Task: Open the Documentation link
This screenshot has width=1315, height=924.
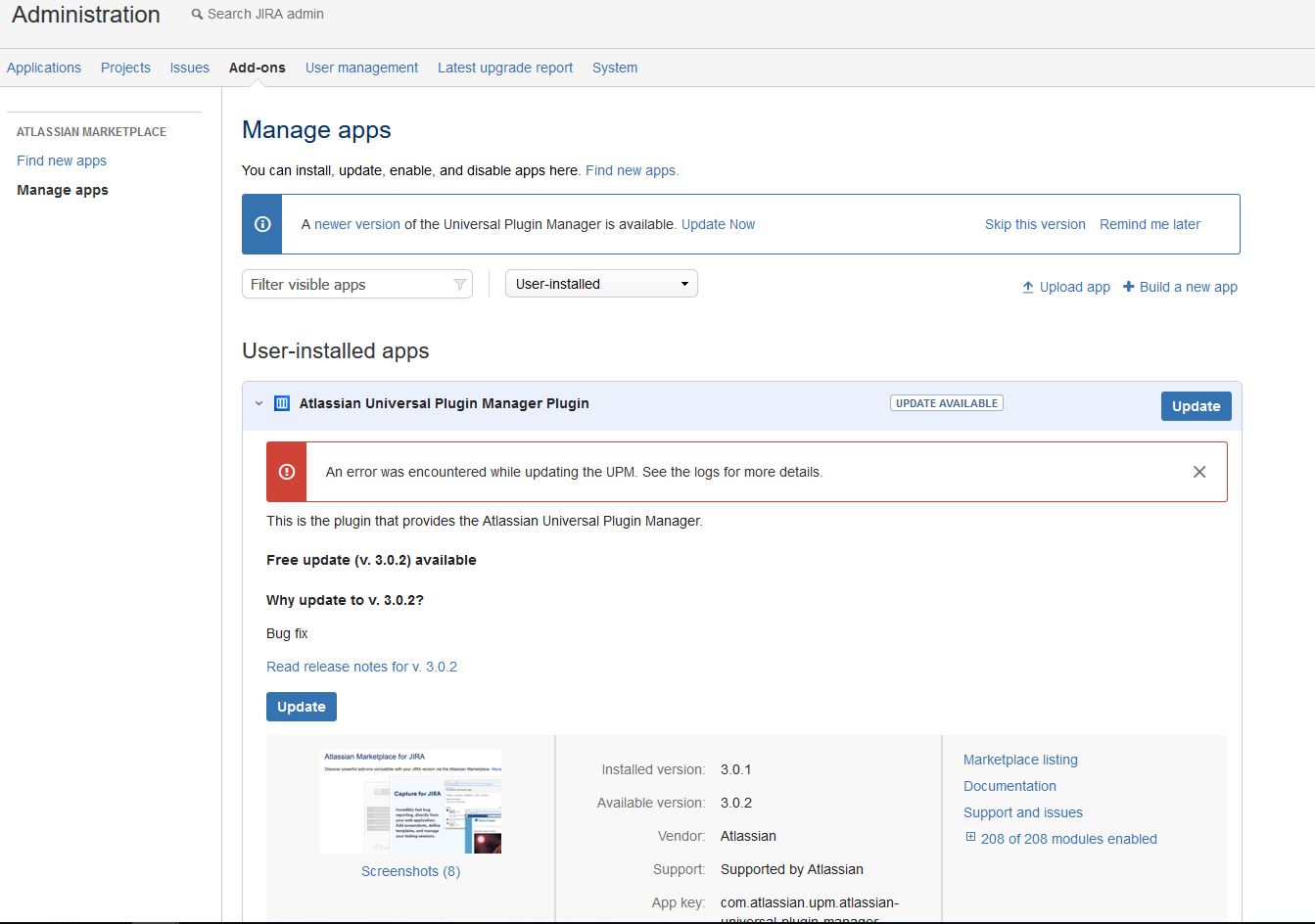Action: point(1010,786)
